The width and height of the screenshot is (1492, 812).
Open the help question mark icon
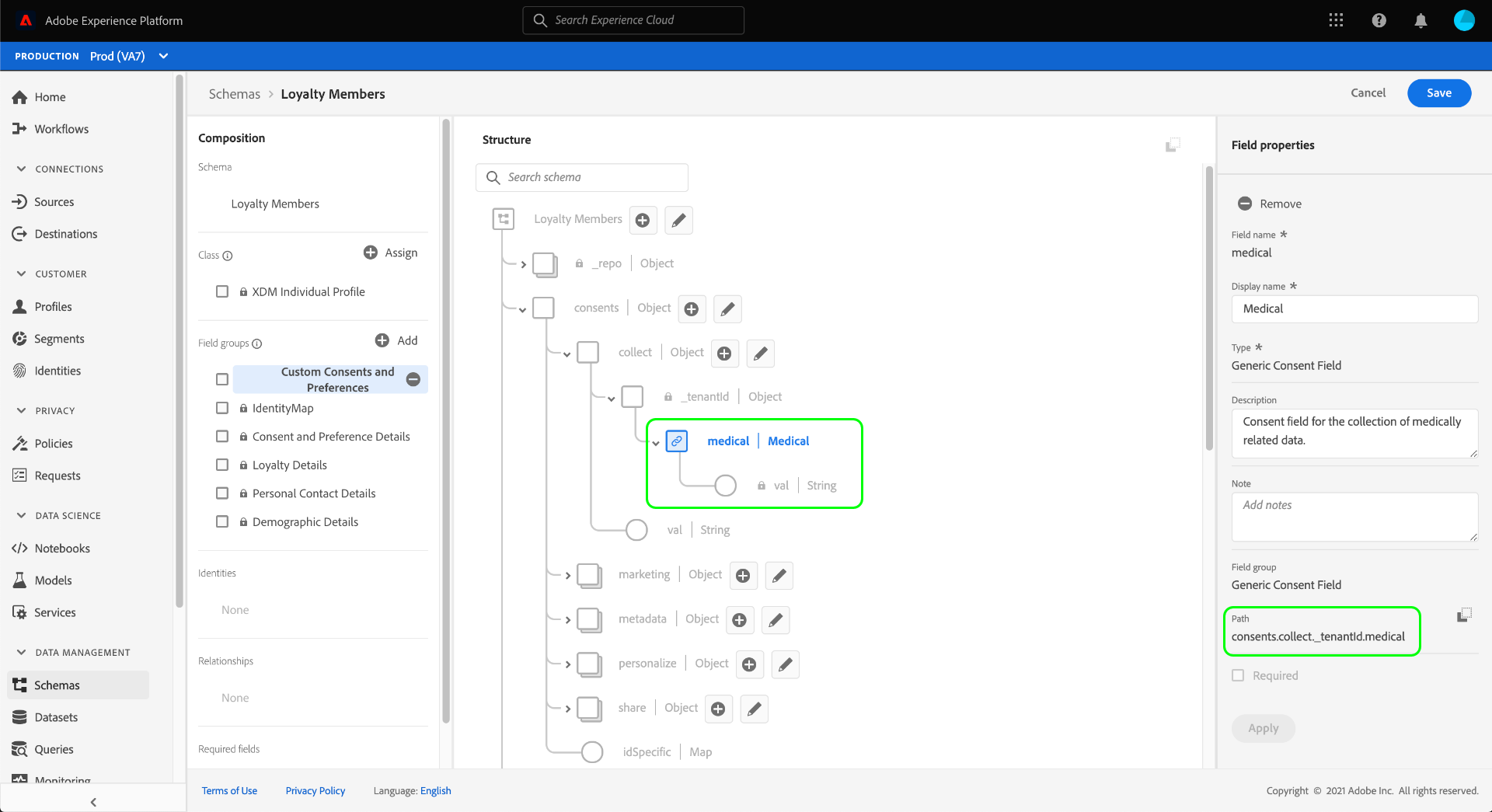tap(1379, 20)
